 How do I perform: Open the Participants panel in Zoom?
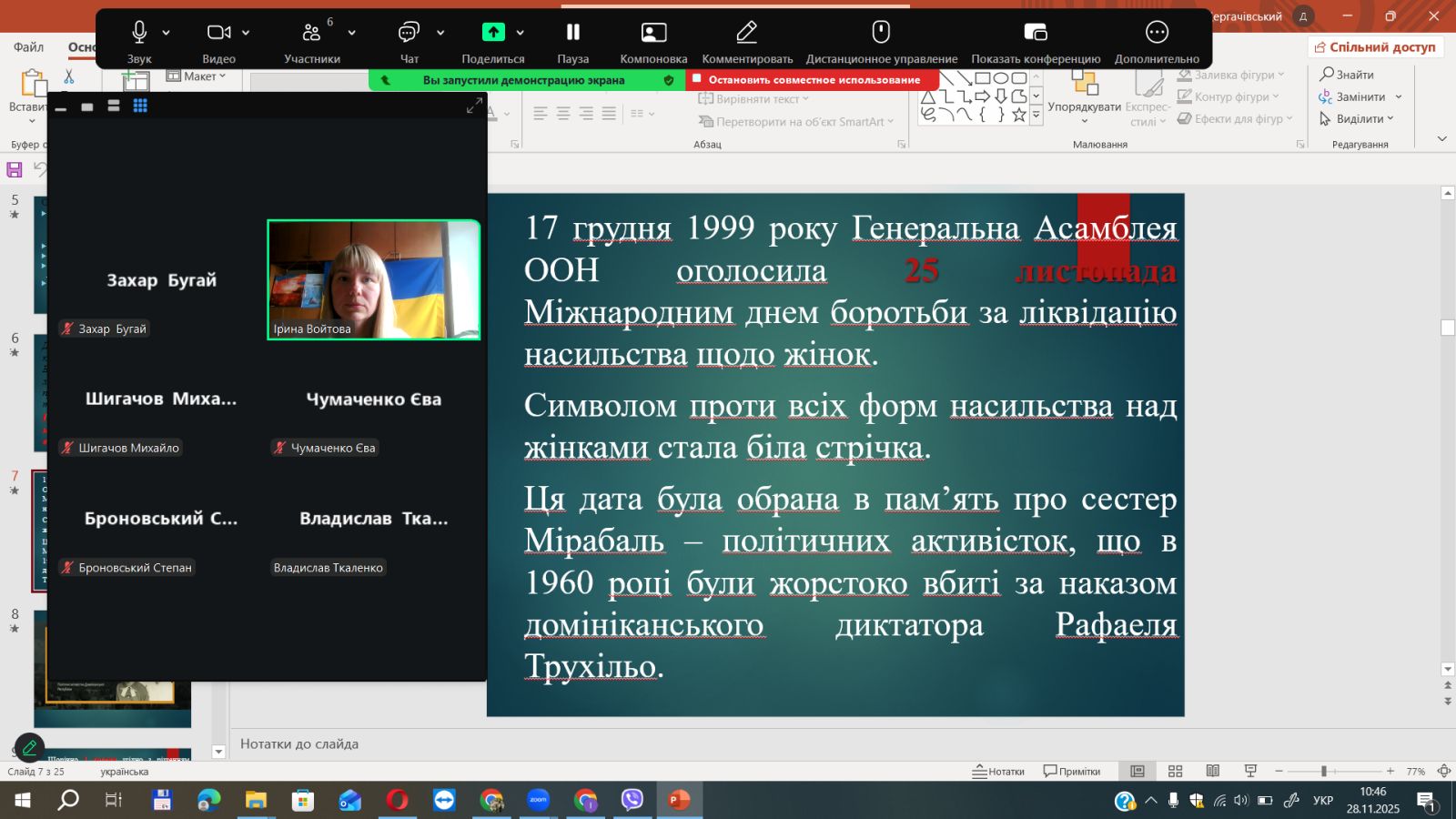311,33
